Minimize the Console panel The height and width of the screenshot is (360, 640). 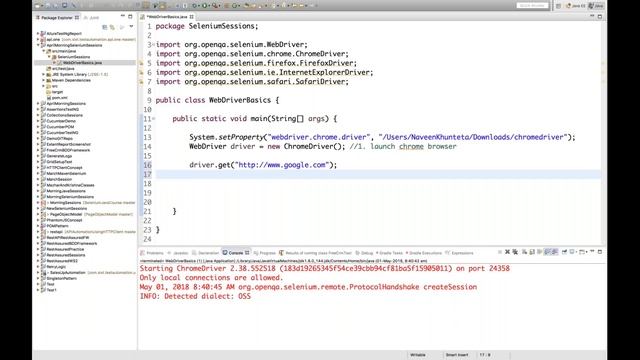tap(592, 252)
